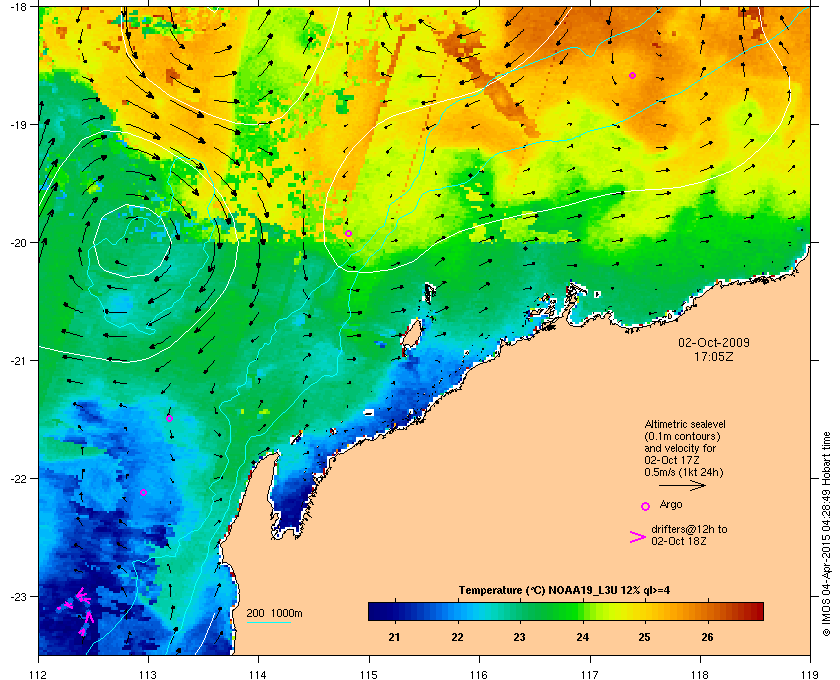This screenshot has height=680, width=840.
Task: Click the '114' longitude axis label
Action: pos(258,674)
